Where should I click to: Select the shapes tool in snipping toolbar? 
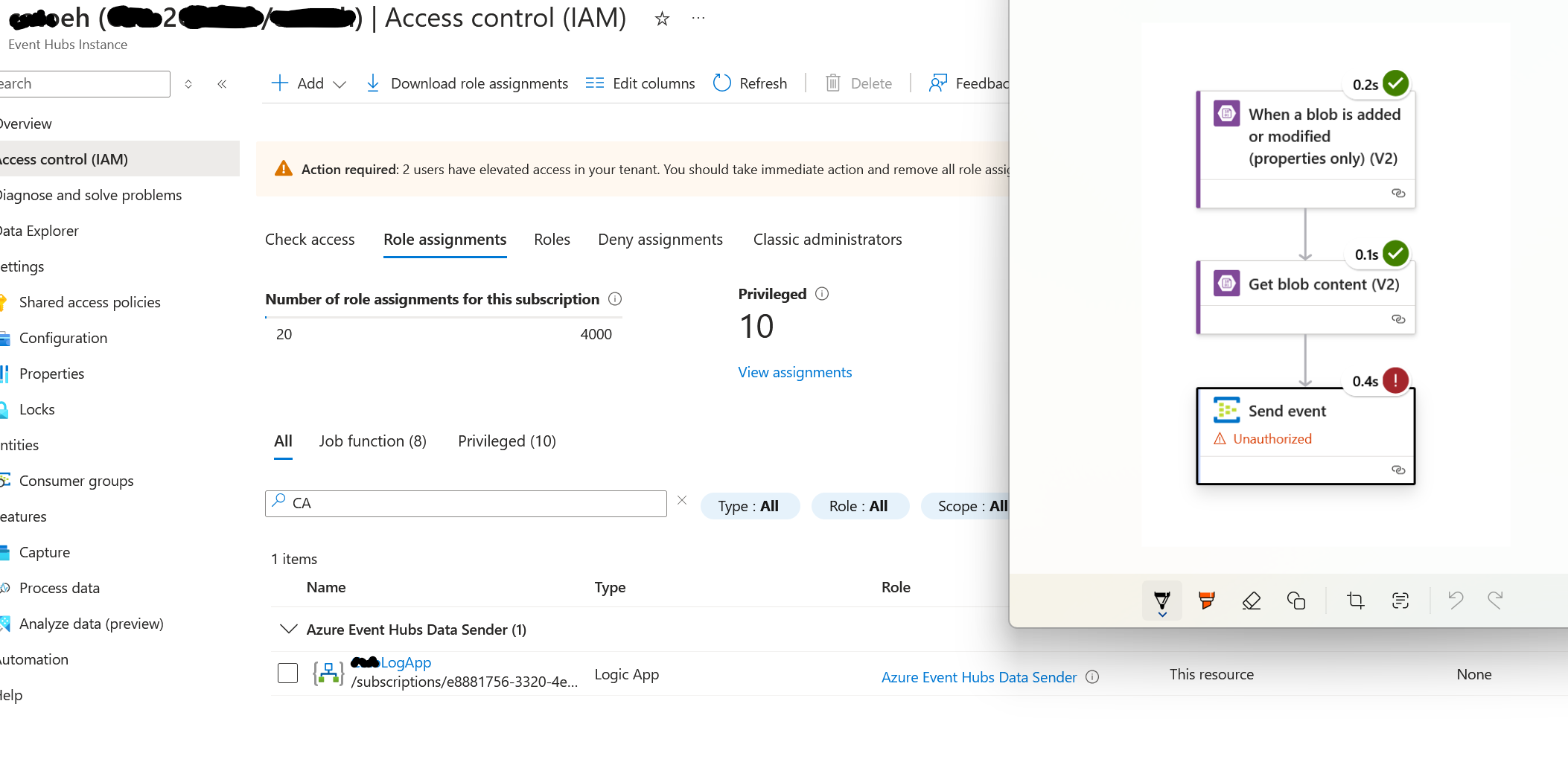[1296, 601]
